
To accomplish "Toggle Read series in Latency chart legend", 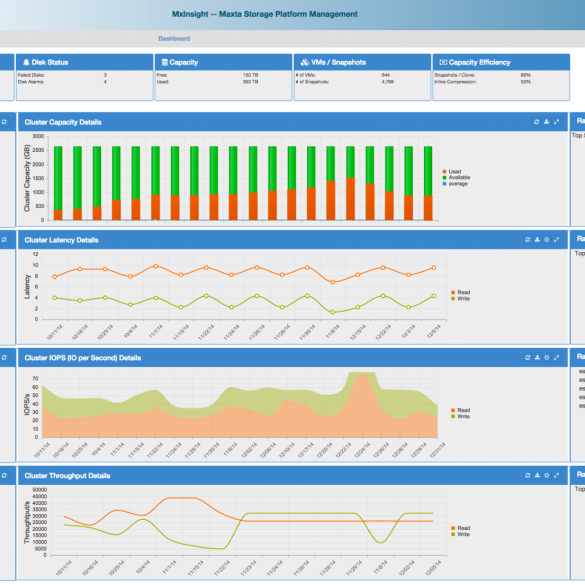I will pos(461,292).
